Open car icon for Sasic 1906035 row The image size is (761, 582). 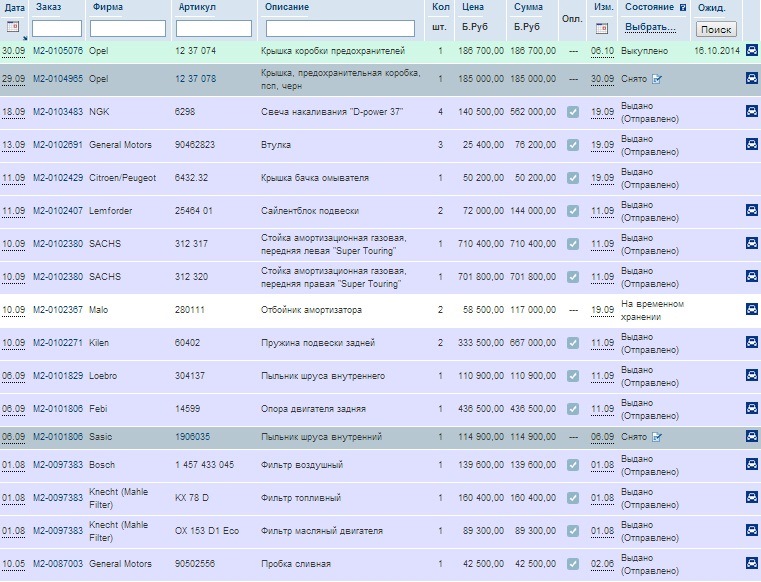pos(751,437)
